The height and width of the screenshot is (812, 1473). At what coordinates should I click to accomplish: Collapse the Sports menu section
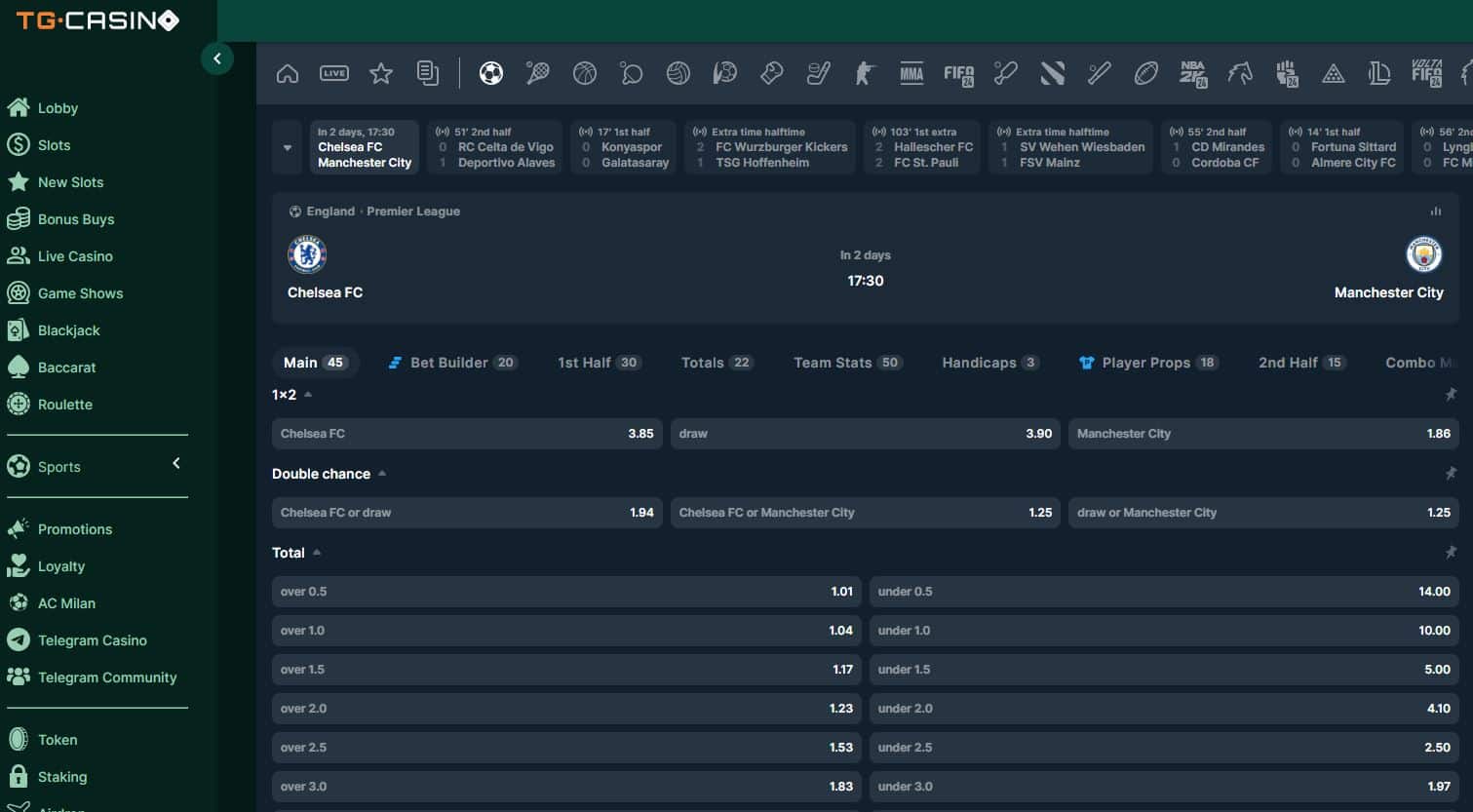click(176, 464)
